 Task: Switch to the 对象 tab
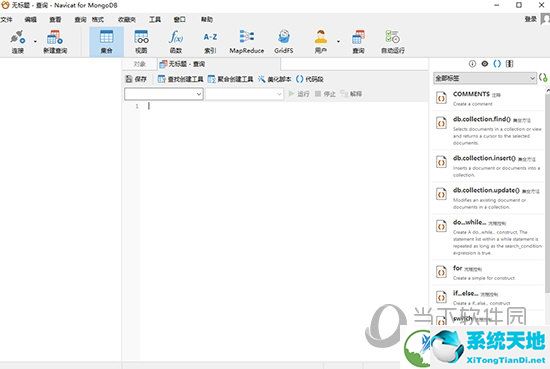pyautogui.click(x=140, y=64)
